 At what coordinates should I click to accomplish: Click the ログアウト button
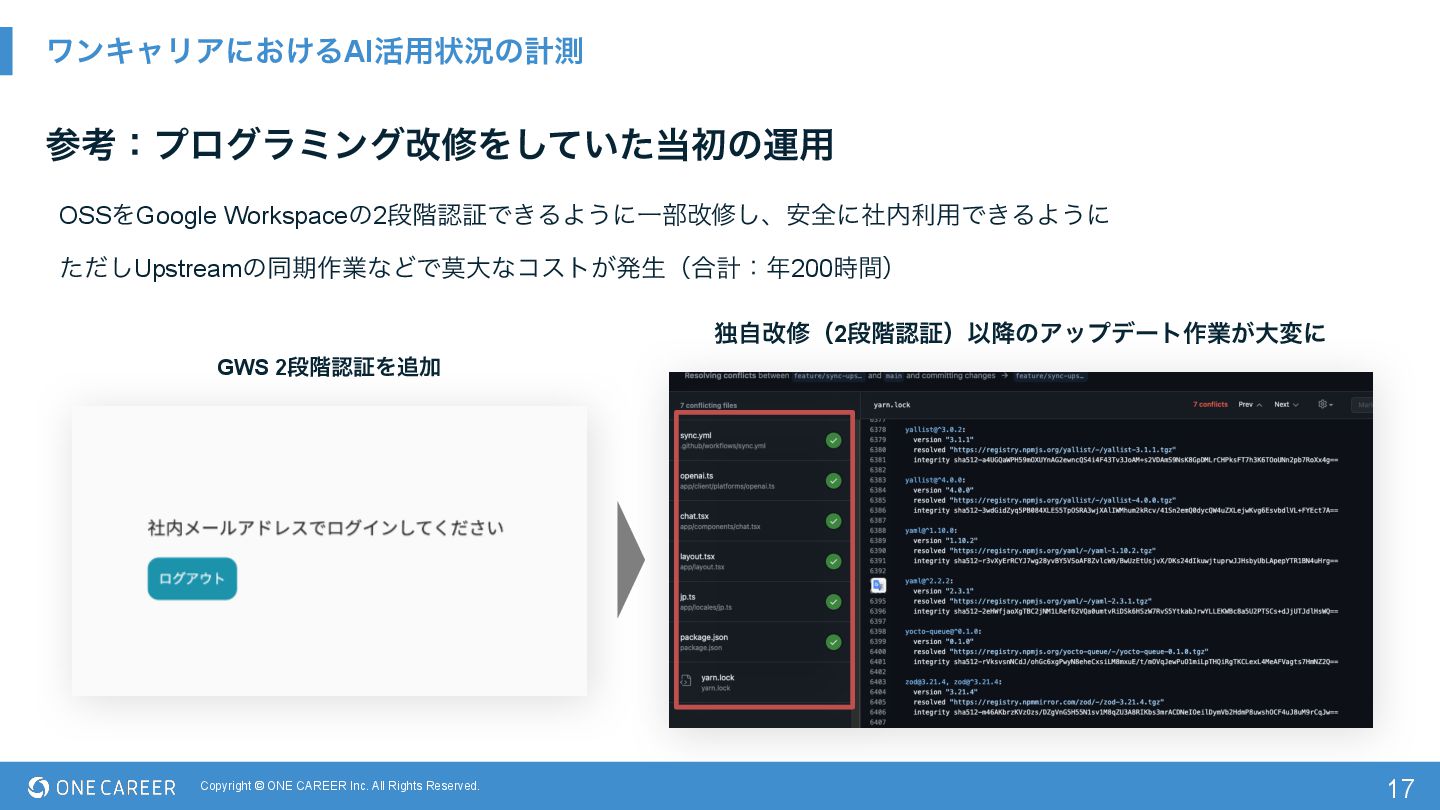[x=192, y=579]
